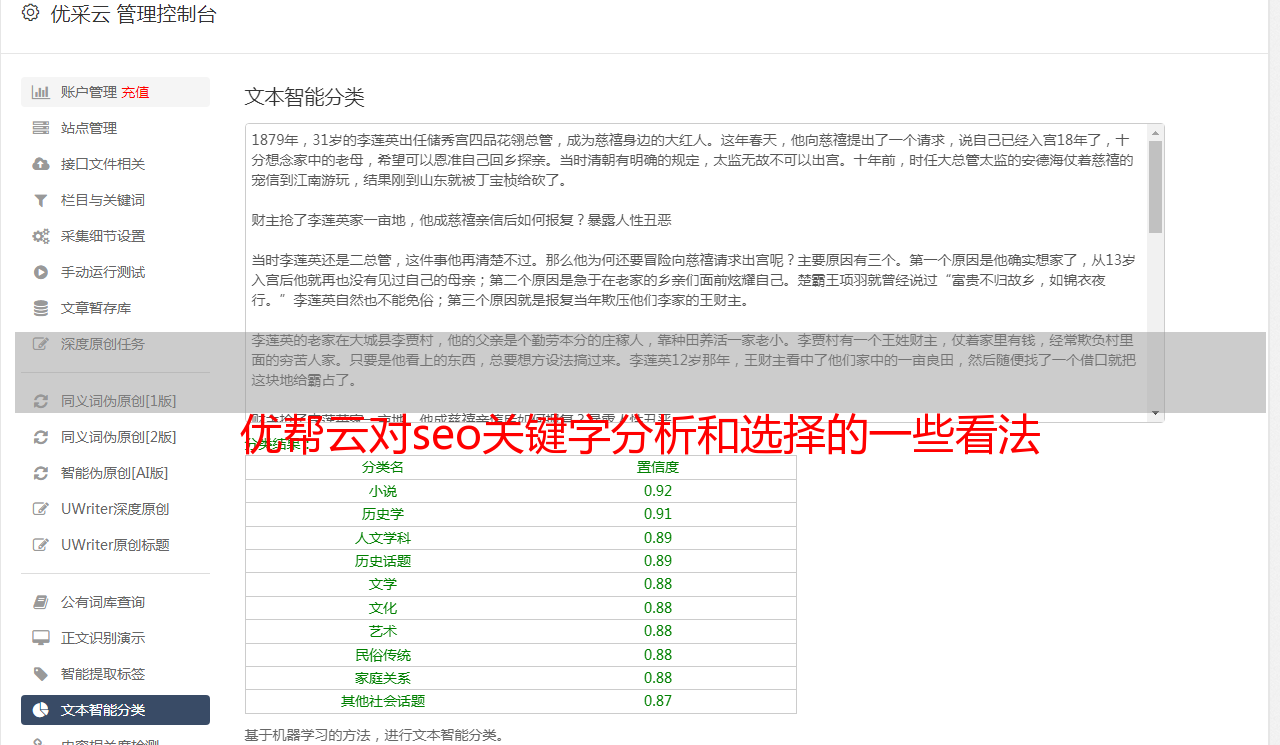Click the 0.91 confidence value
This screenshot has height=745, width=1280.
(658, 514)
